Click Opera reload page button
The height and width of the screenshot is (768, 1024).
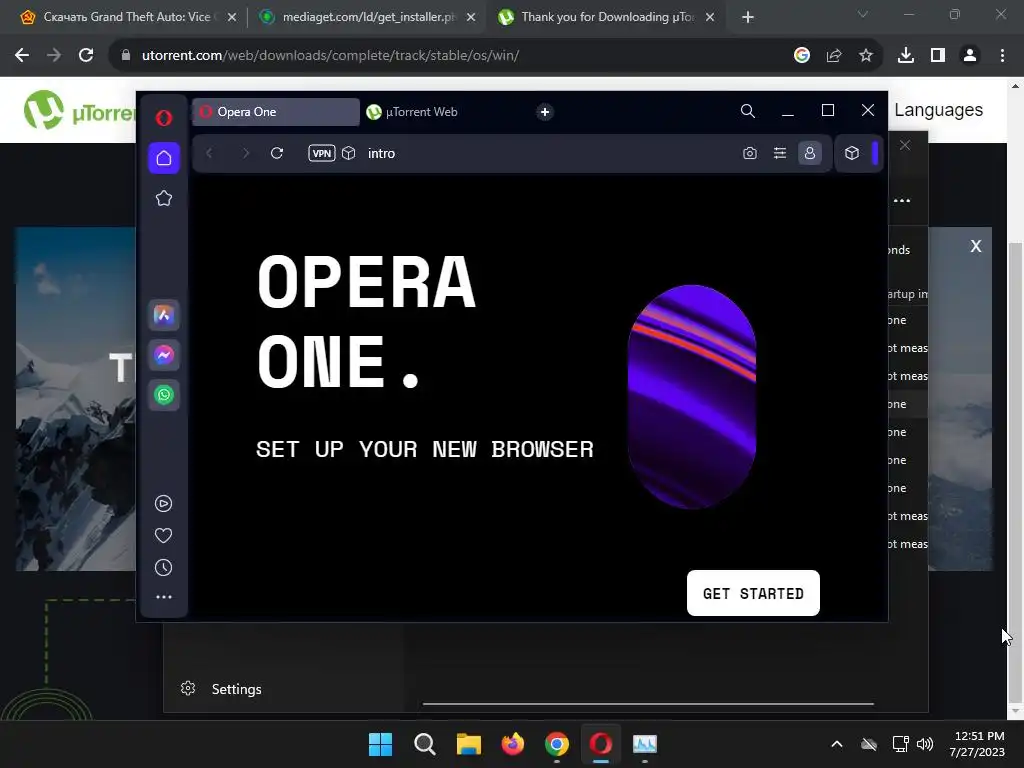(277, 153)
